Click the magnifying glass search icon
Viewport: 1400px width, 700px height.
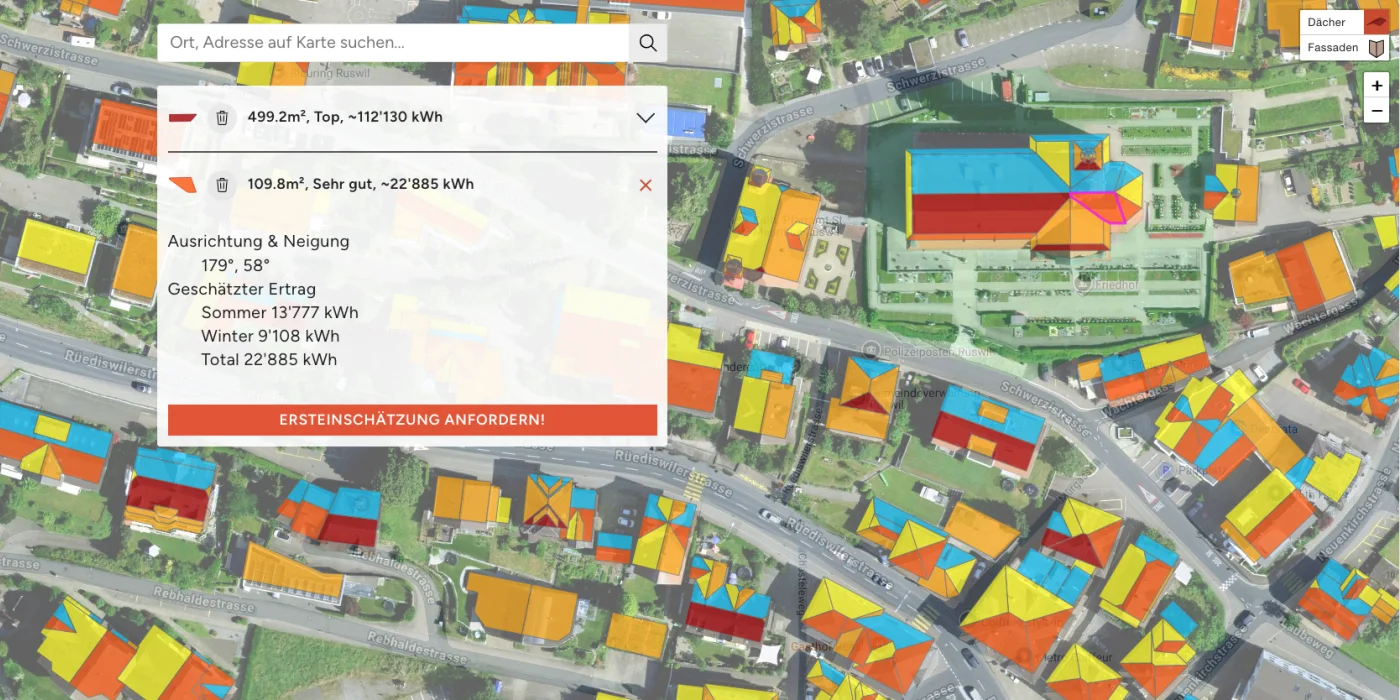(x=648, y=43)
